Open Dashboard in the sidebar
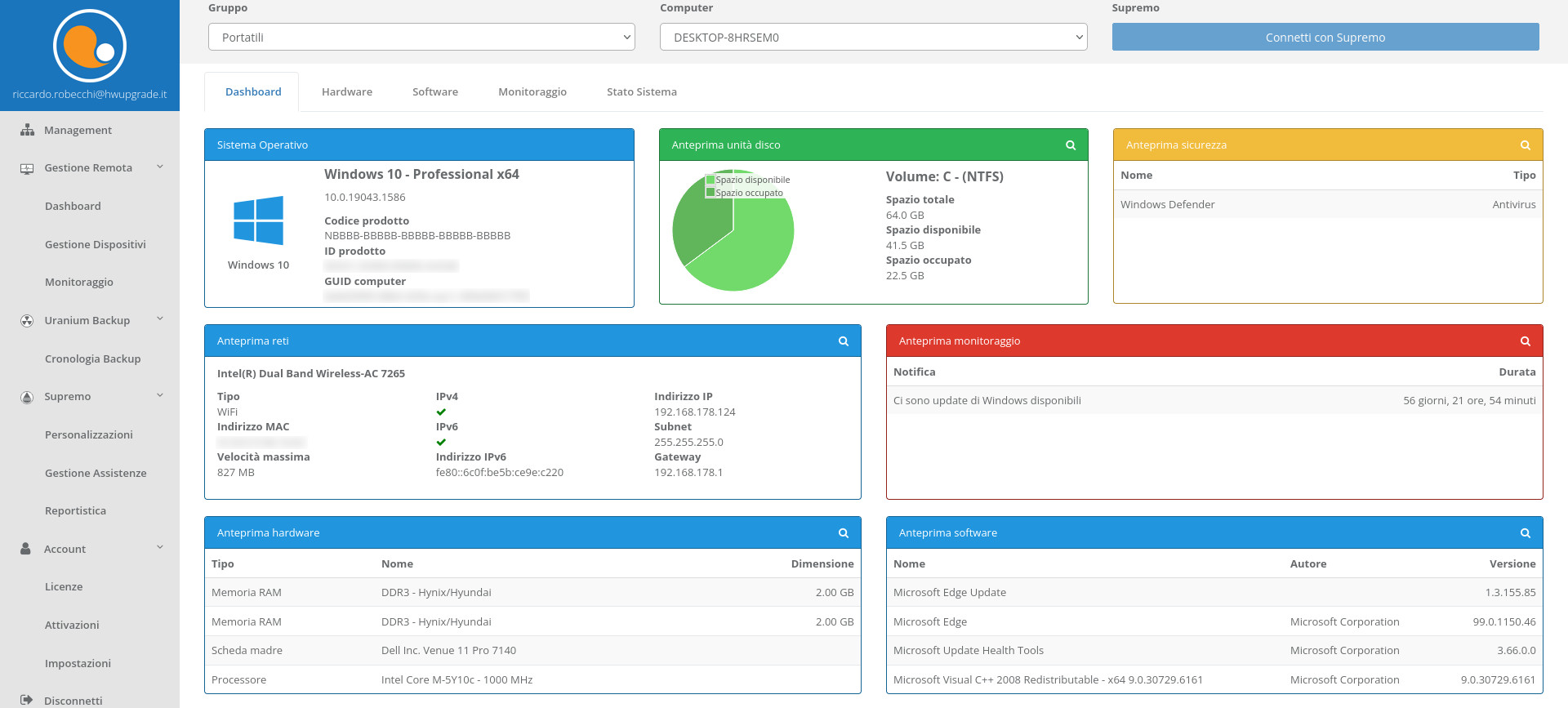The width and height of the screenshot is (1568, 708). [73, 207]
